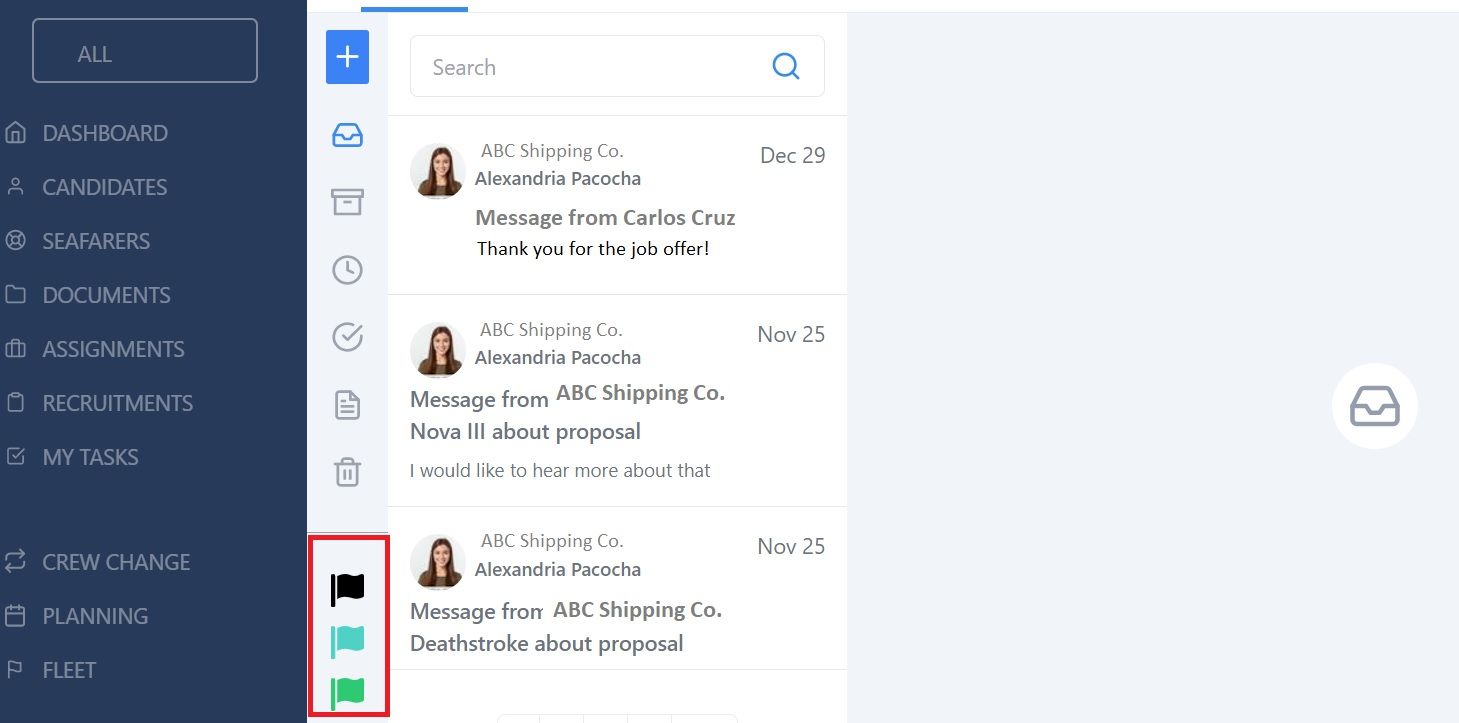Click the Candidates person icon
Screen dimensions: 1459x723
click(x=15, y=186)
